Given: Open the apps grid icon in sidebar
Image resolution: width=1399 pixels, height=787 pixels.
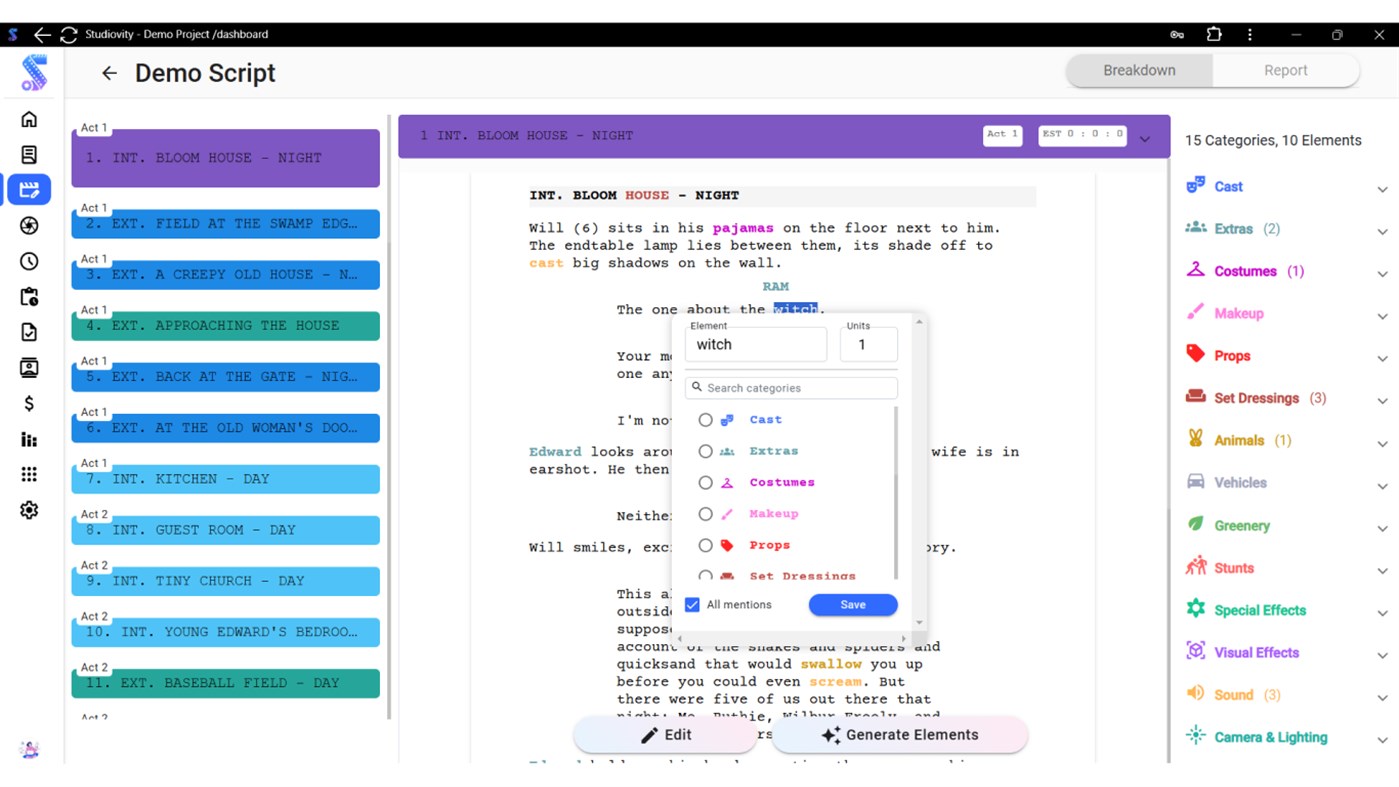Looking at the screenshot, I should click(x=29, y=474).
